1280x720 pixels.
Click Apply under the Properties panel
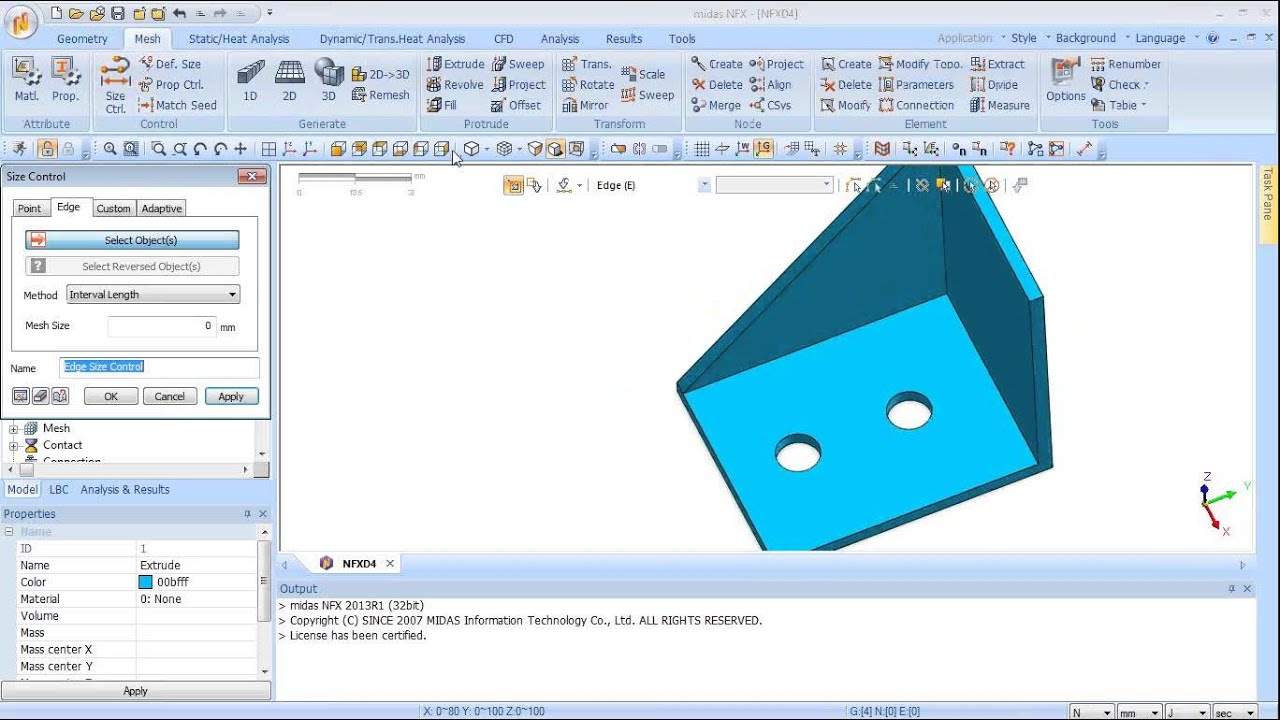click(135, 691)
